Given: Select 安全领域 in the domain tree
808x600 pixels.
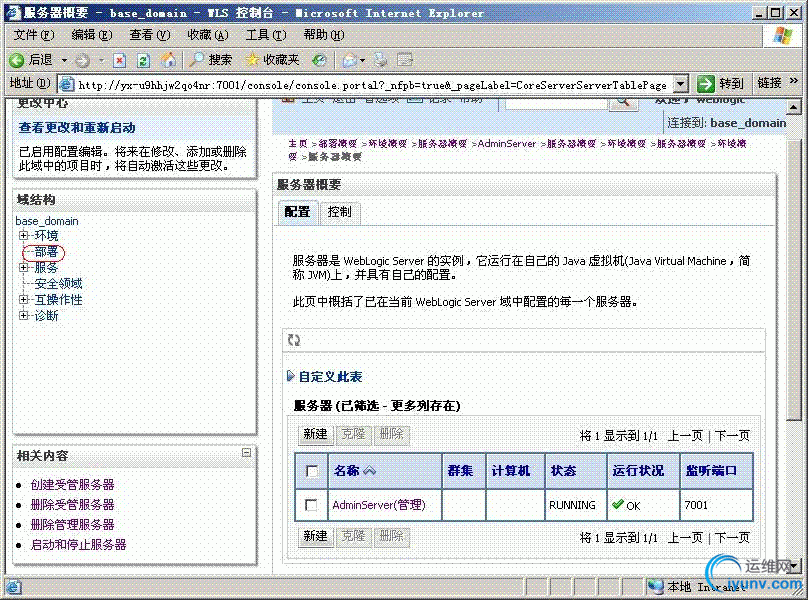Looking at the screenshot, I should [58, 284].
